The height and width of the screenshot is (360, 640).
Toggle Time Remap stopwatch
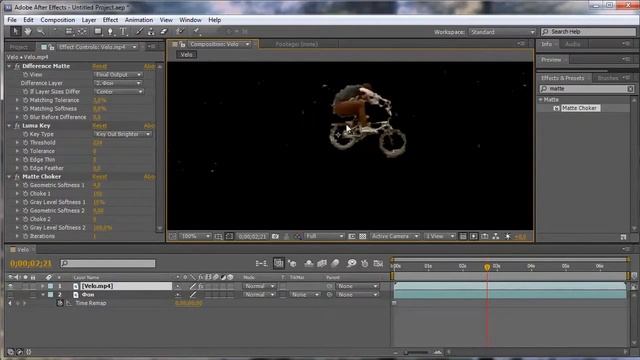pyautogui.click(x=60, y=303)
